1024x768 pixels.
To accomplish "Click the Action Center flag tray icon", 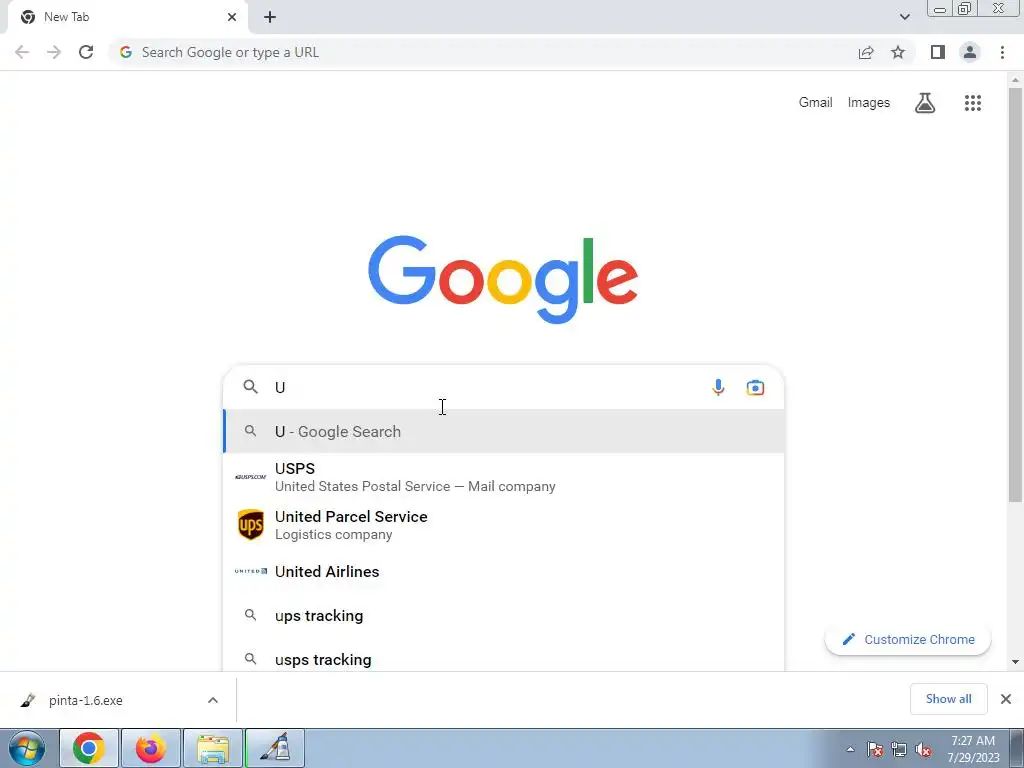I will (x=875, y=749).
